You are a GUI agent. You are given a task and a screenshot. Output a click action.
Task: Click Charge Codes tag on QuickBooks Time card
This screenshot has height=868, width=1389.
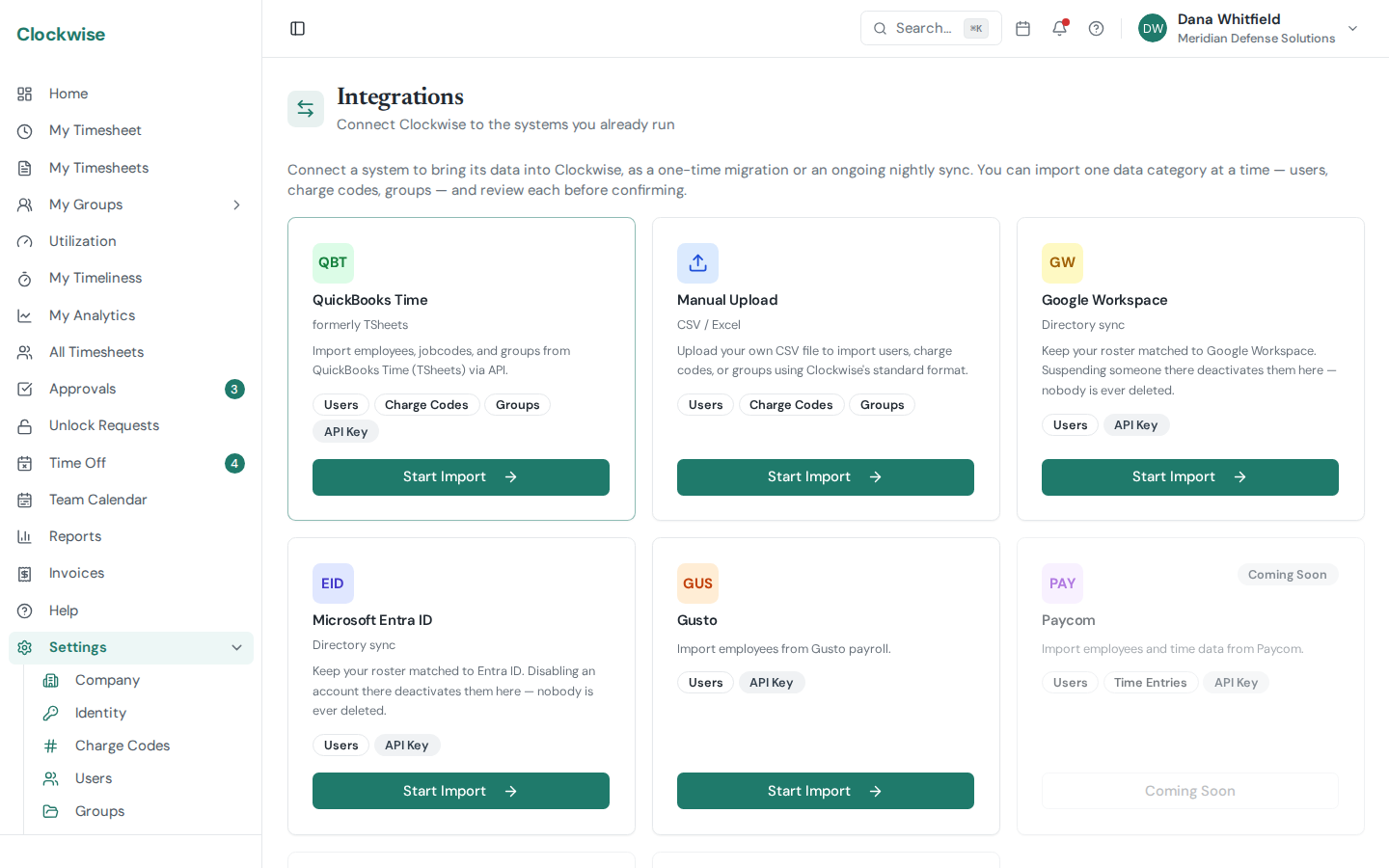click(x=426, y=405)
